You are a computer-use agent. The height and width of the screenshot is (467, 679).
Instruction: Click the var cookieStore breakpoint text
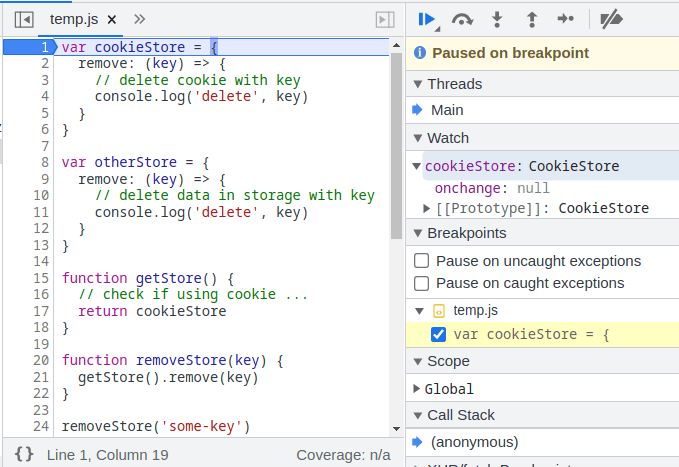pos(531,334)
